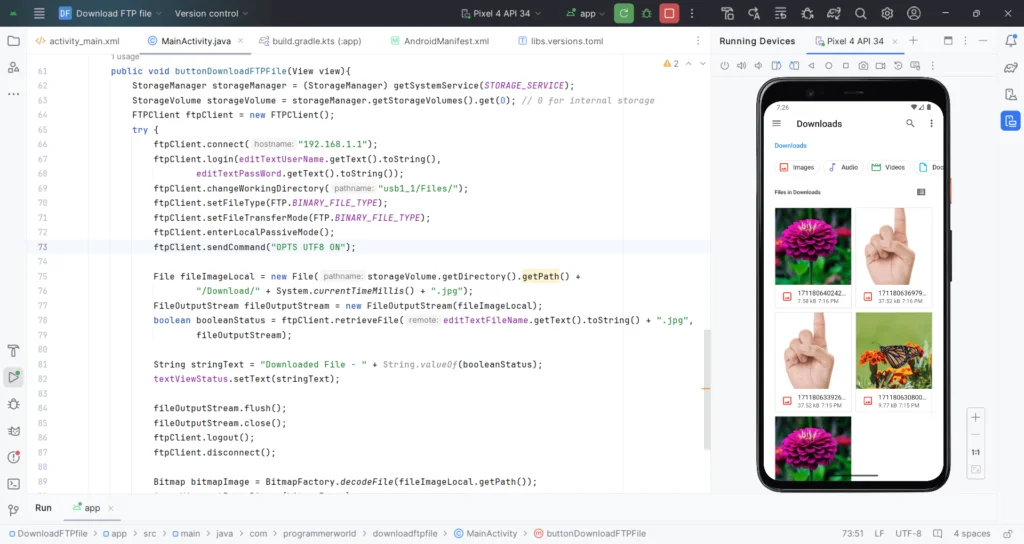The height and width of the screenshot is (544, 1024).
Task: Click the UTF-8 encoding indicator
Action: pyautogui.click(x=908, y=534)
